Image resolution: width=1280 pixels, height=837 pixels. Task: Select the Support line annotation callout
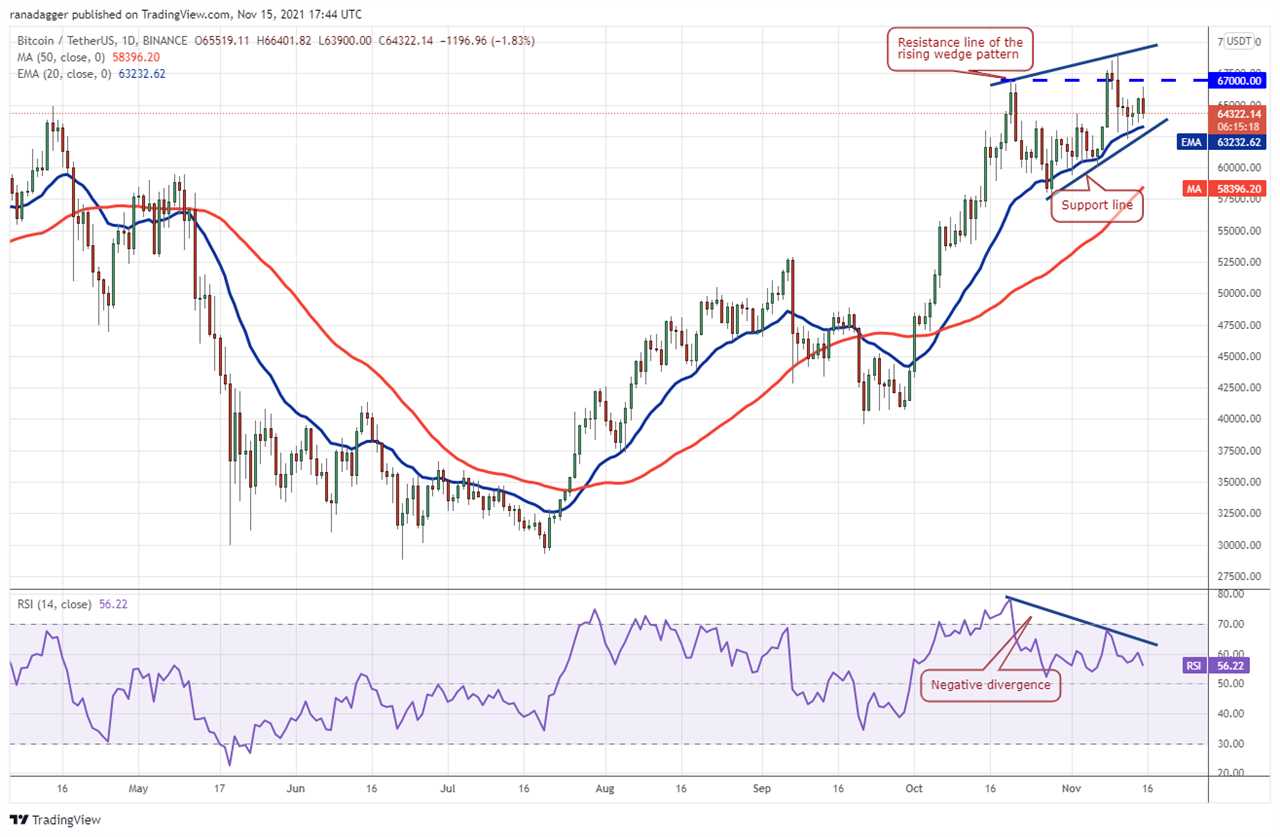1097,204
